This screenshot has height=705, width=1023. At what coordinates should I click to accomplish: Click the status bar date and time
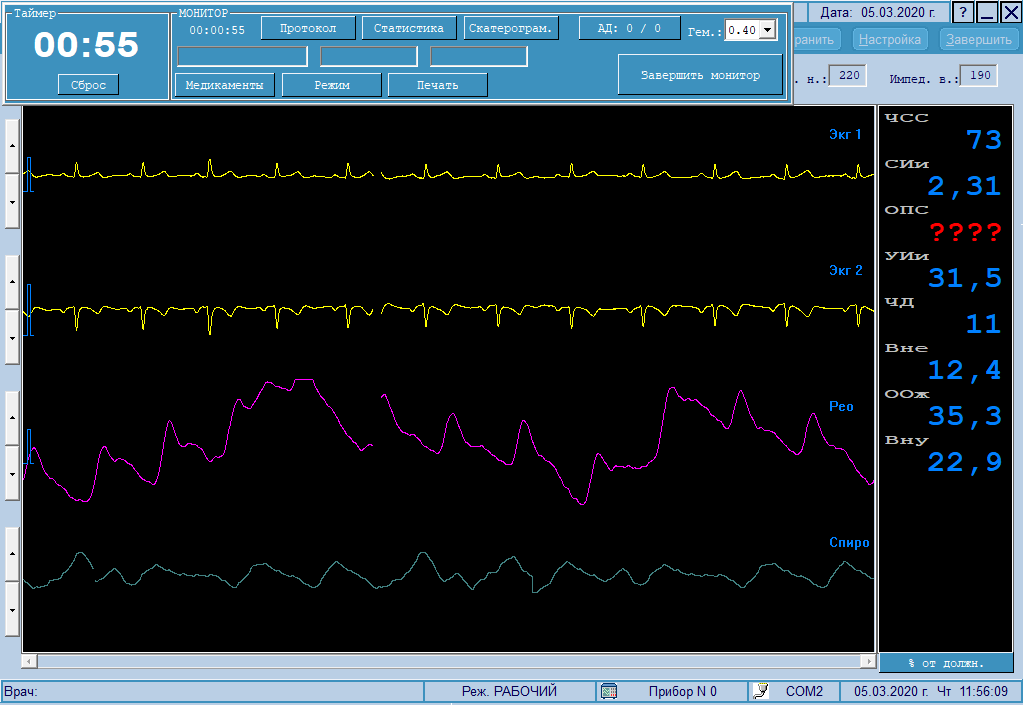[931, 691]
